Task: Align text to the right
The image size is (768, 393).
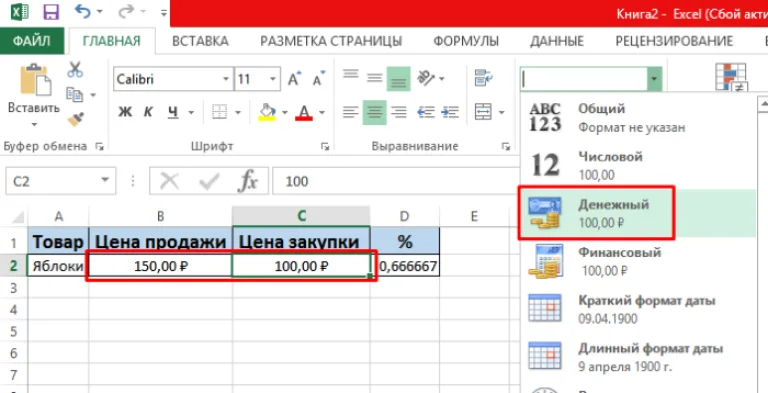Action: pos(399,112)
